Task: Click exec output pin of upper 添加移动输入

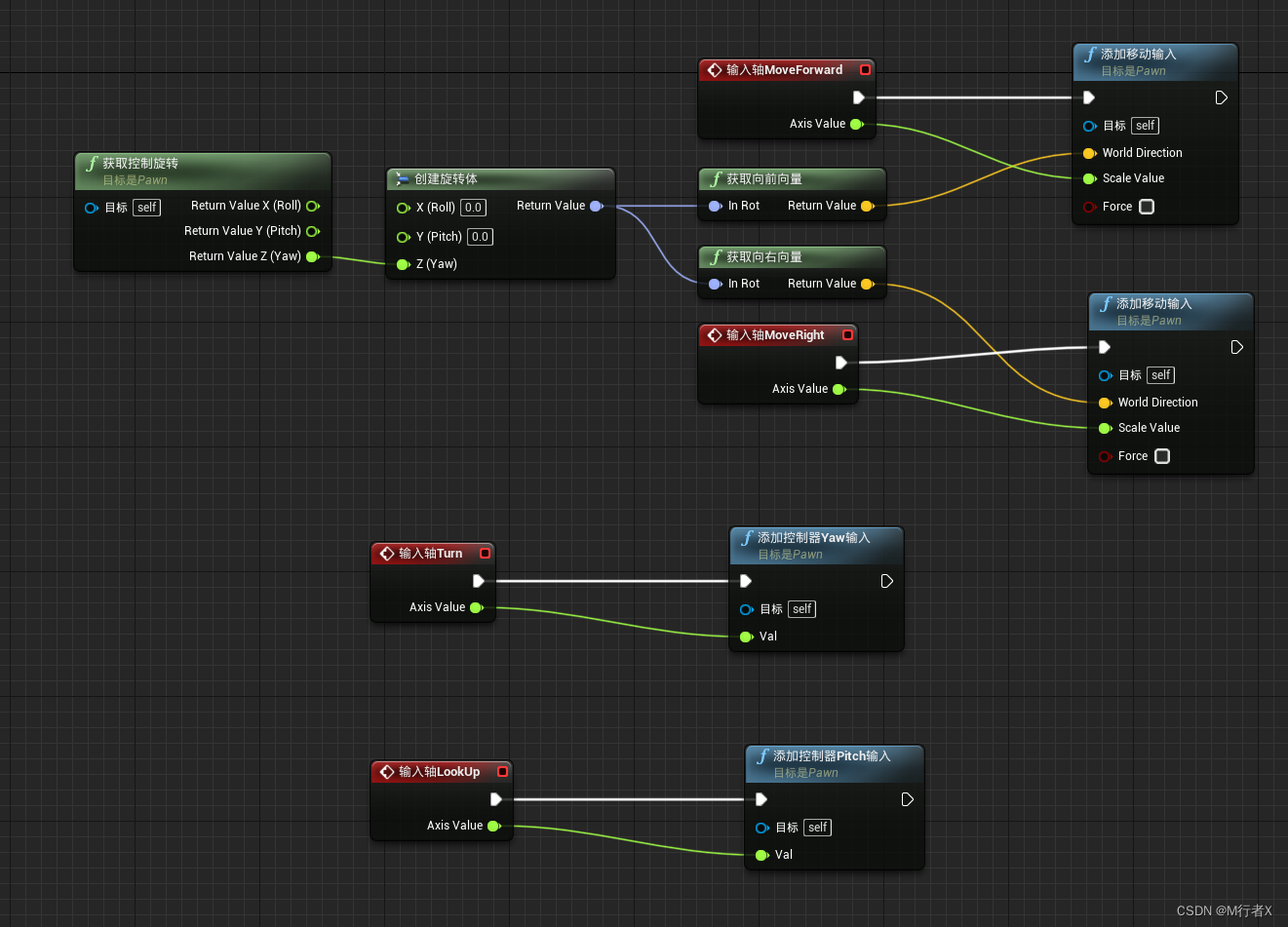Action: coord(1222,97)
